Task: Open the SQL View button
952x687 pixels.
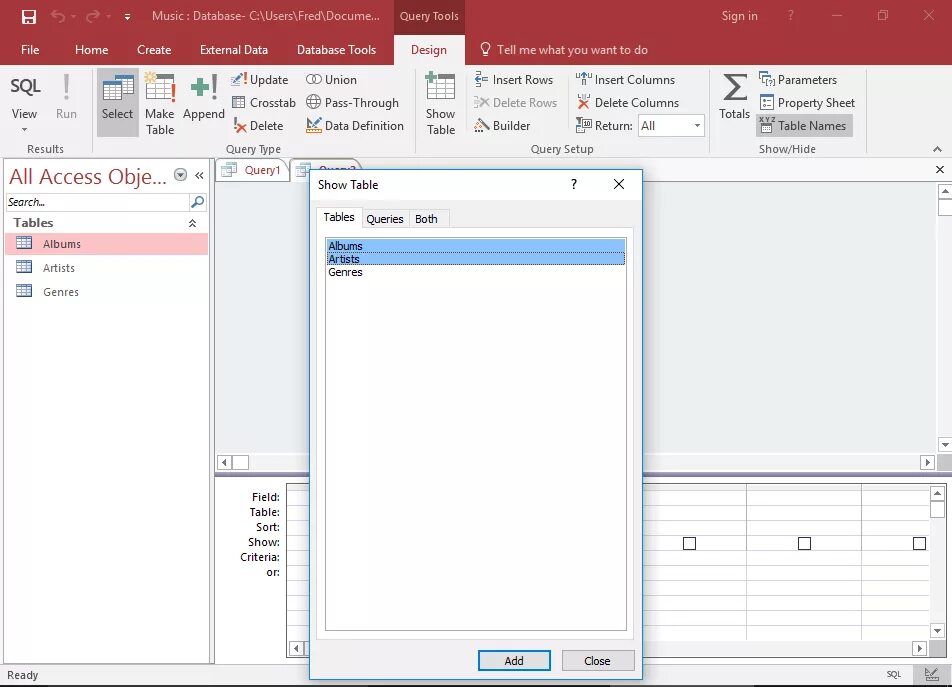Action: tap(24, 96)
